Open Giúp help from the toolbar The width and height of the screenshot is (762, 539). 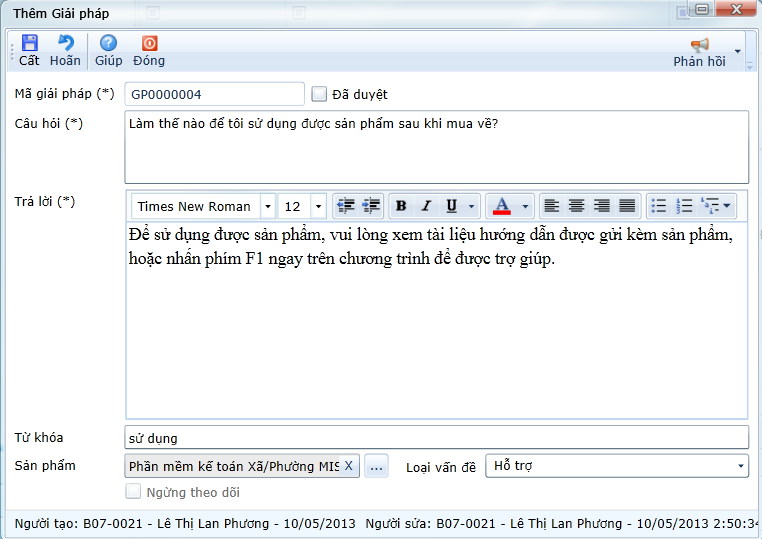point(108,44)
